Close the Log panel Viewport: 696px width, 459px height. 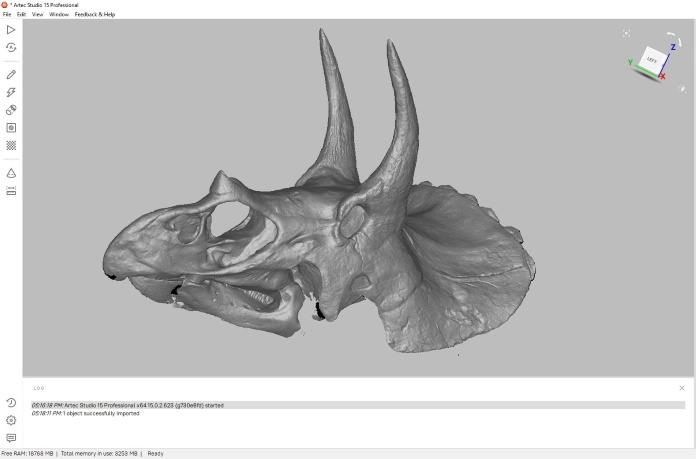click(682, 388)
